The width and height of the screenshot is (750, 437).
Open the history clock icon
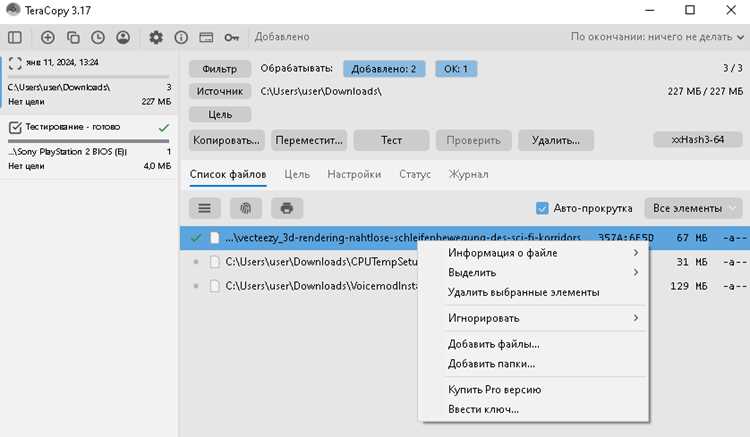click(x=98, y=37)
